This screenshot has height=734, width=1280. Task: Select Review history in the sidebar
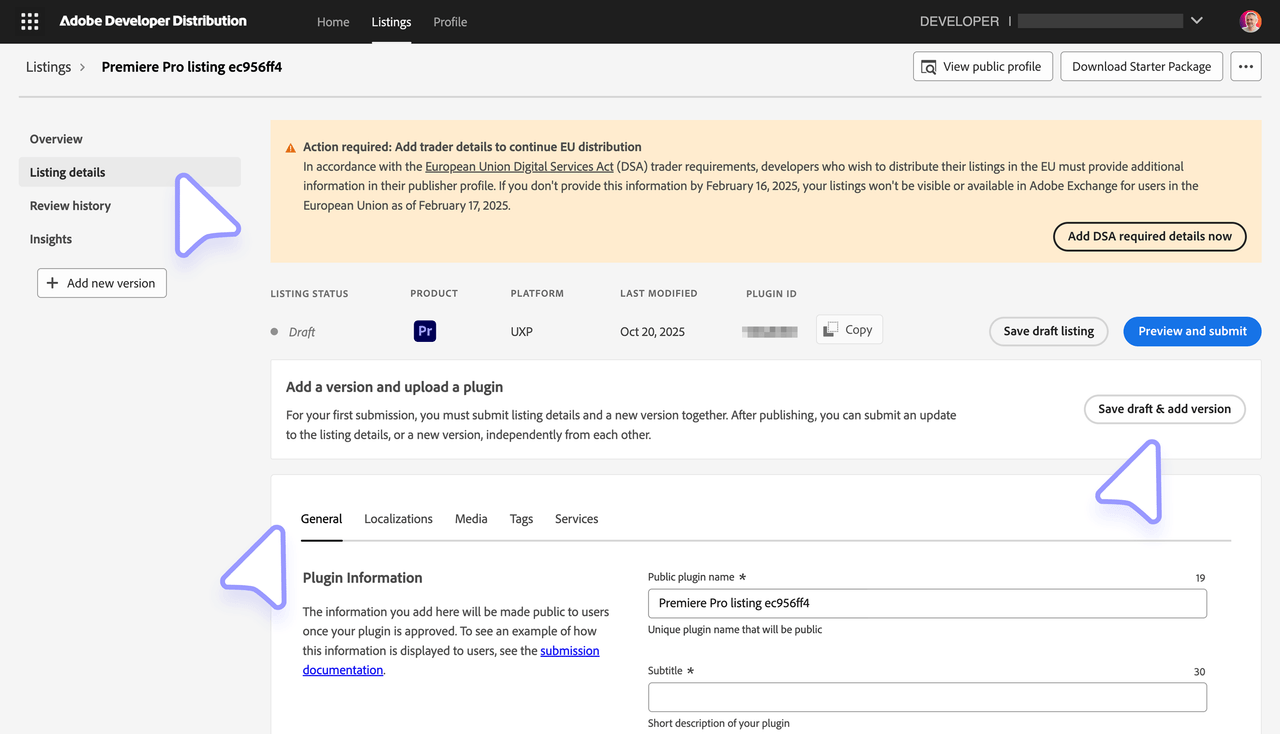click(69, 205)
